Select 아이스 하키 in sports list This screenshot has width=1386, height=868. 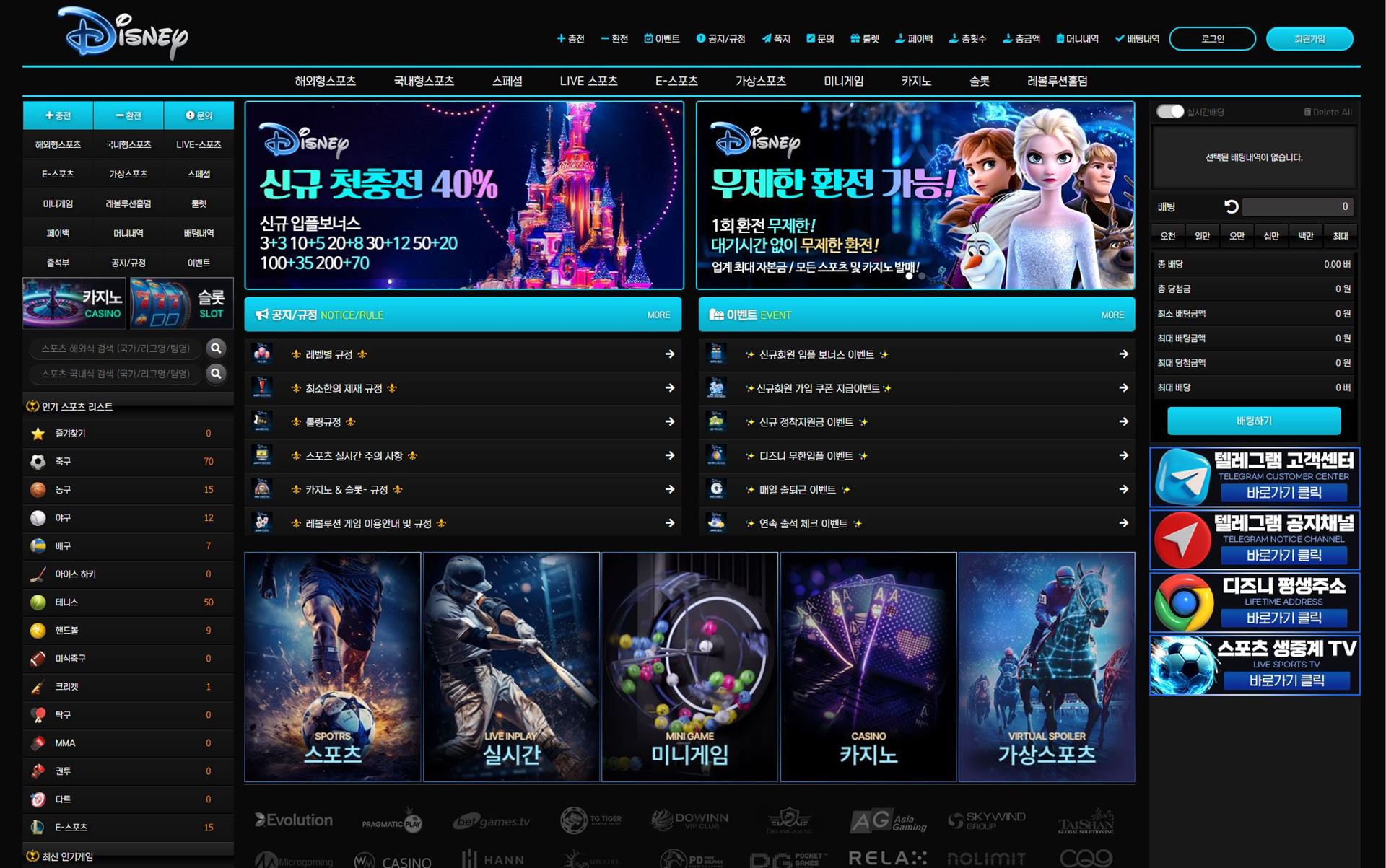[x=128, y=574]
